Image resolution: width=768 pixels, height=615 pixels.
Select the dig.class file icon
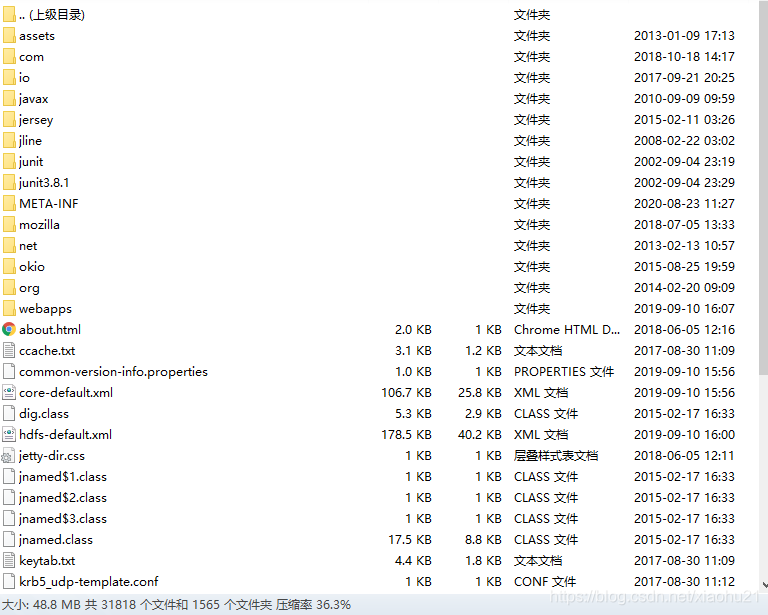pyautogui.click(x=9, y=414)
